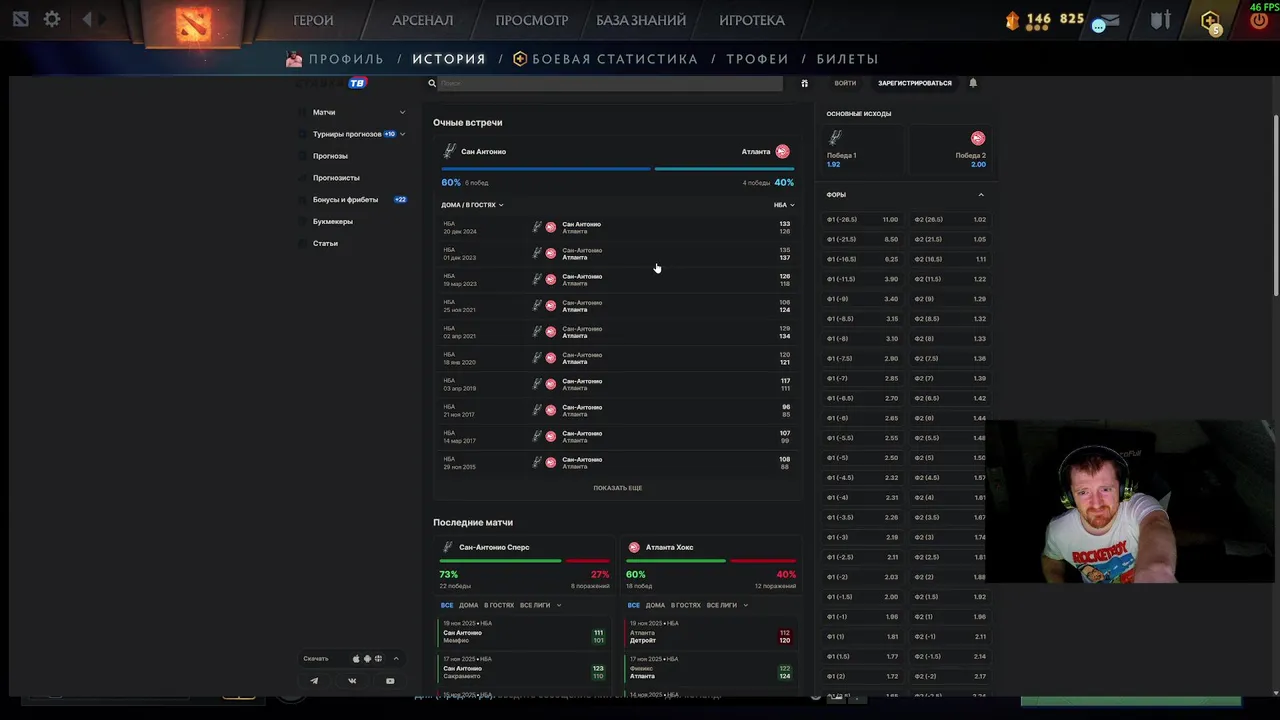Open the Игротека tab
The height and width of the screenshot is (720, 1280).
(x=752, y=20)
